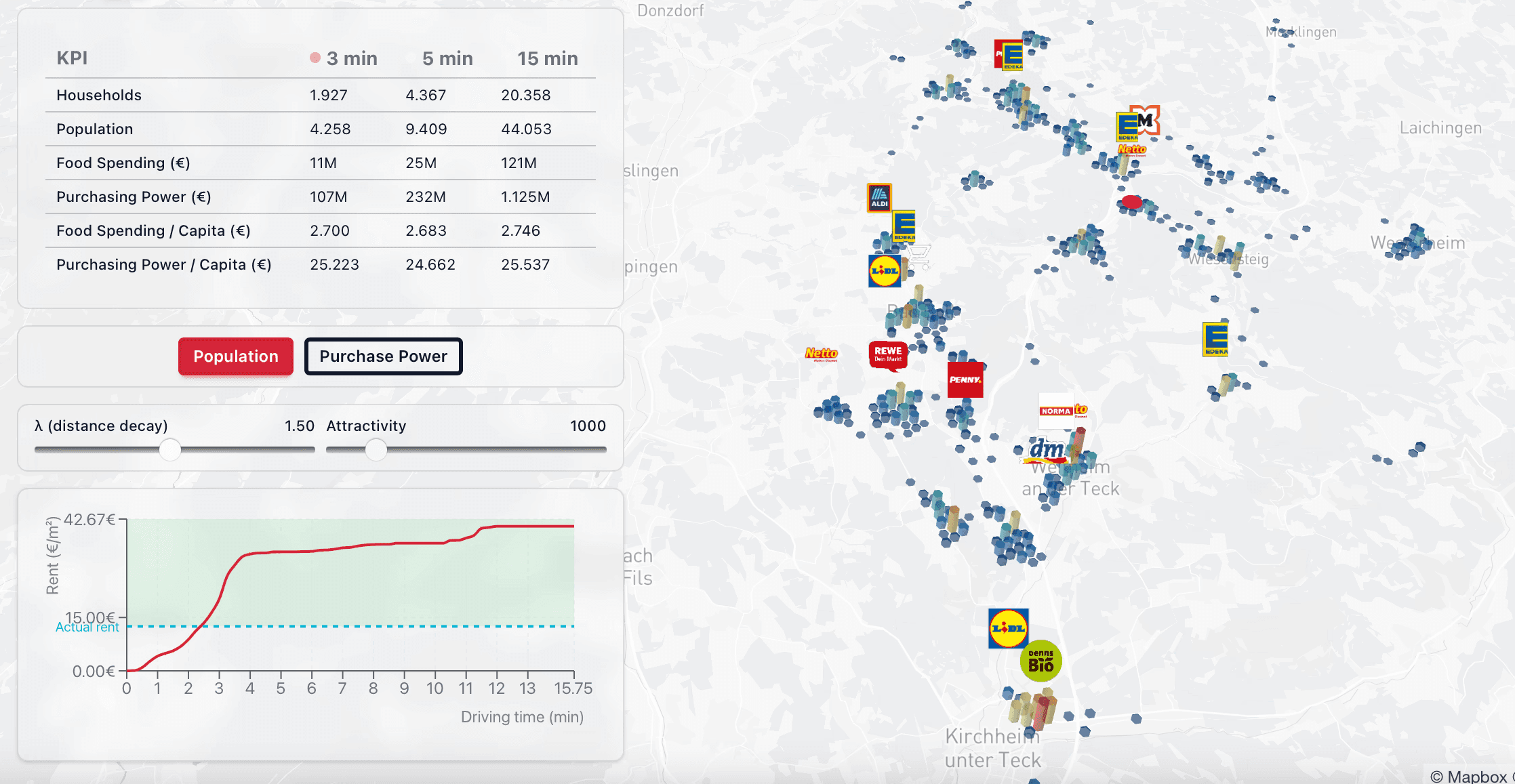Click the Lidl marker above denns Bio
This screenshot has height=784, width=1515.
pyautogui.click(x=1008, y=628)
